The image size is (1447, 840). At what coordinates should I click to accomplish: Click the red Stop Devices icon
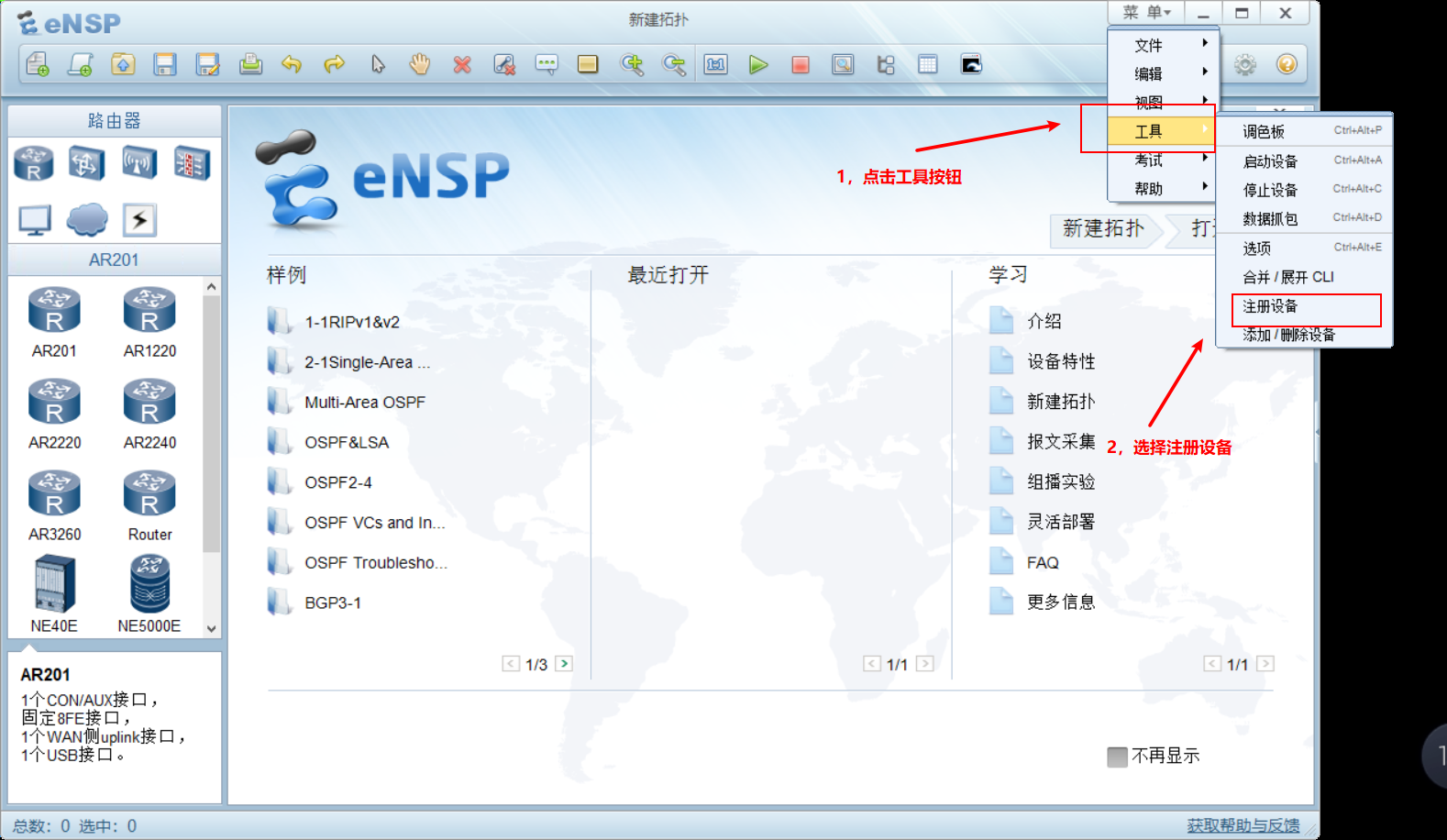(x=801, y=64)
